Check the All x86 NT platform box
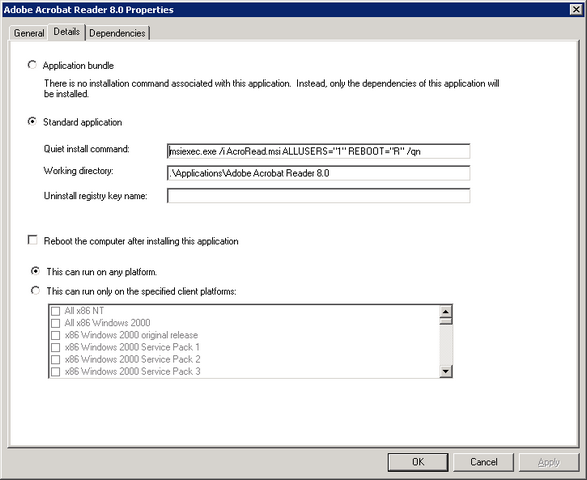The image size is (587, 480). [x=55, y=311]
